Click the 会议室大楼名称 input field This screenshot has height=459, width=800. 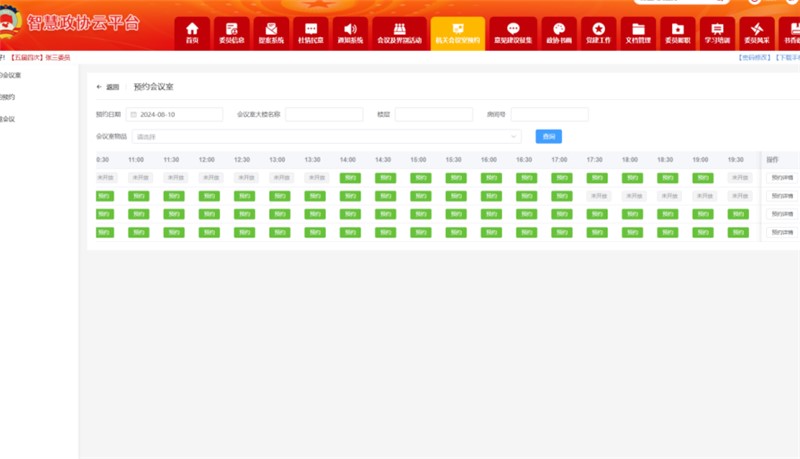324,115
